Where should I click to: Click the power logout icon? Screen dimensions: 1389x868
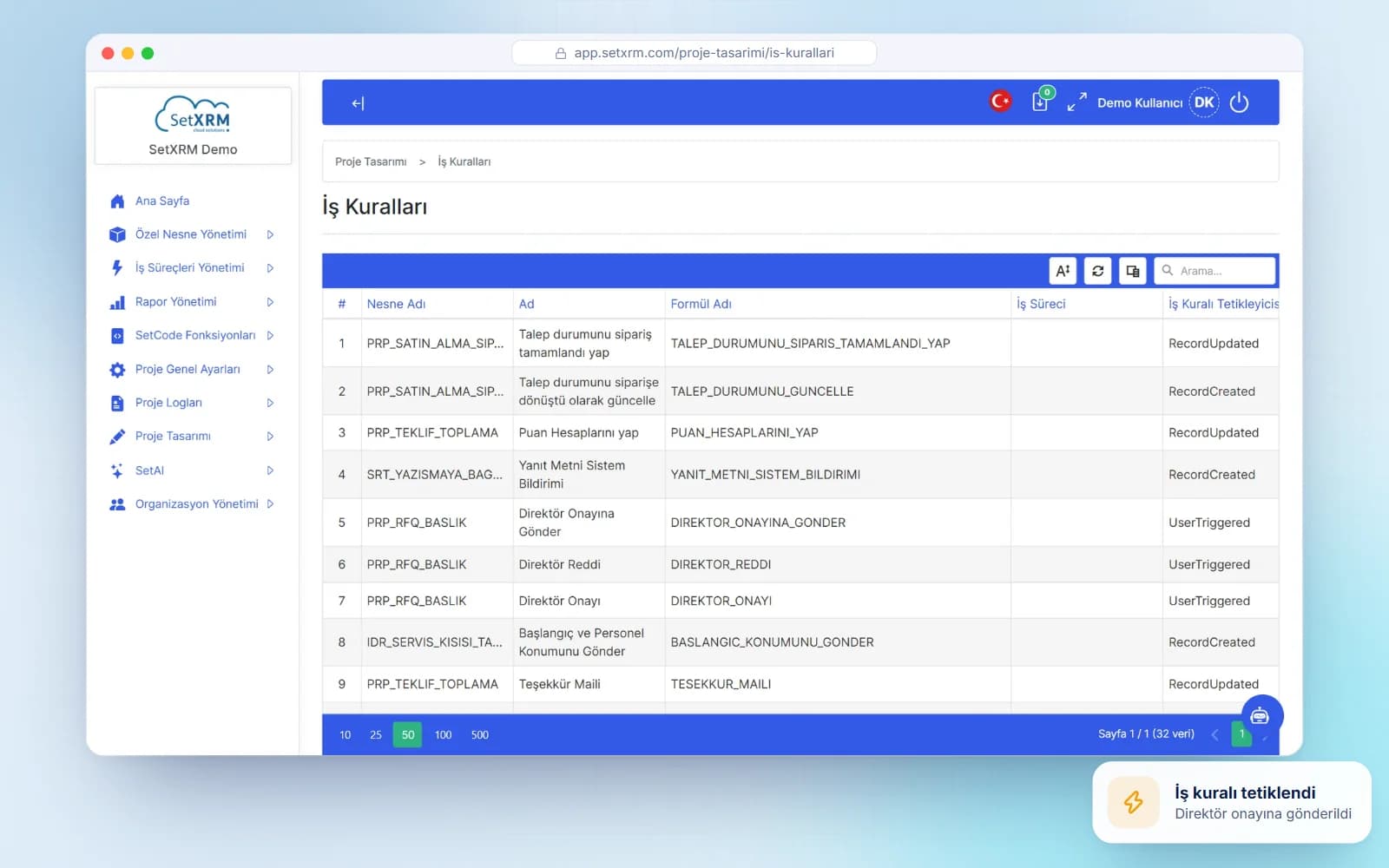(x=1239, y=102)
